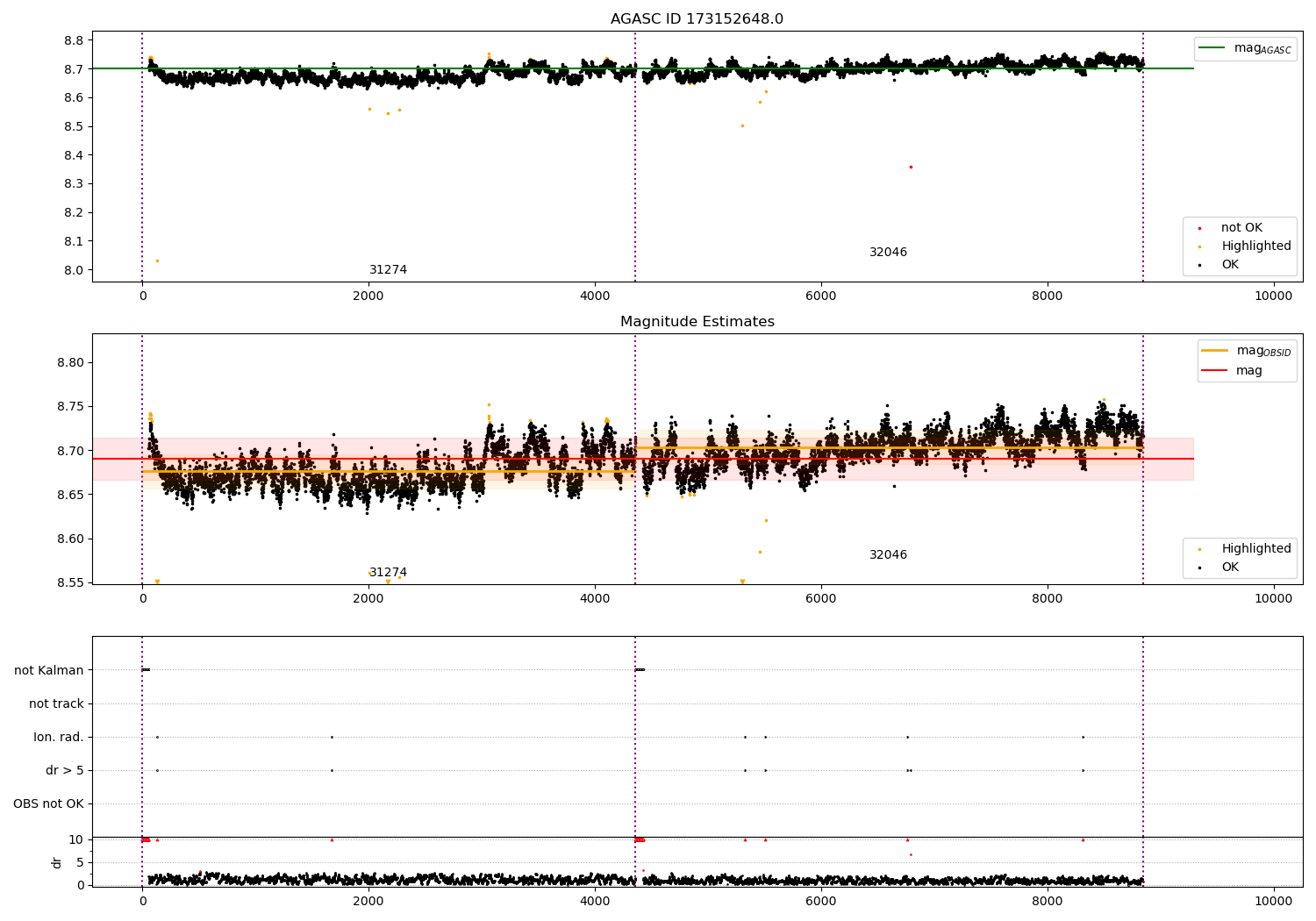The height and width of the screenshot is (921, 1316).
Task: Click the orange mag OBSID legend line sample
Action: [1215, 351]
